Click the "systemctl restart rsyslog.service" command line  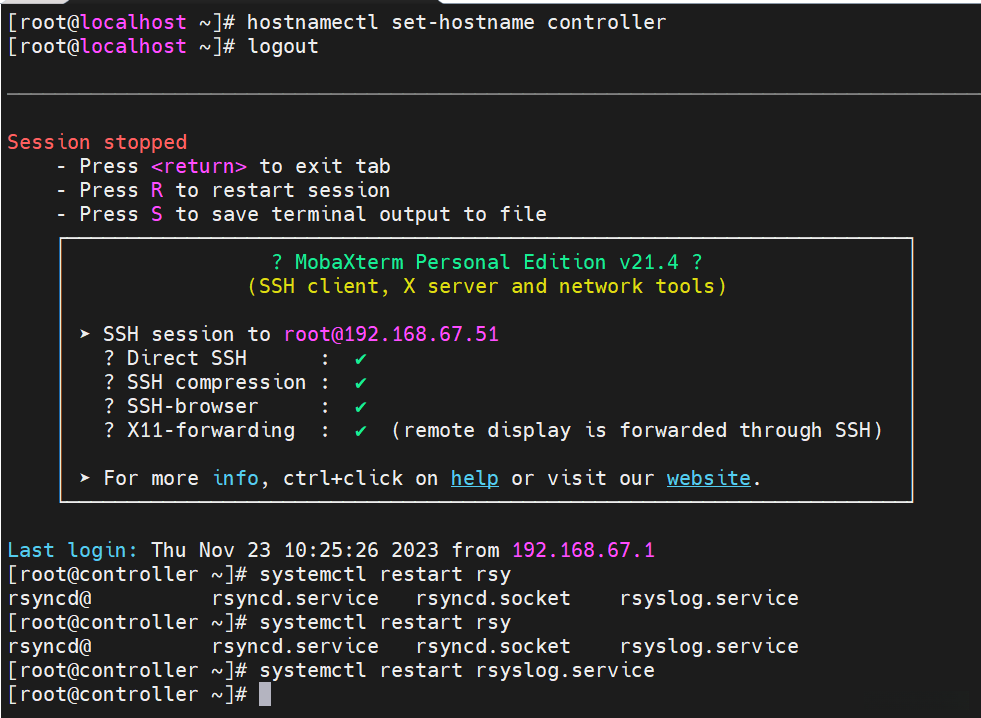pyautogui.click(x=456, y=670)
